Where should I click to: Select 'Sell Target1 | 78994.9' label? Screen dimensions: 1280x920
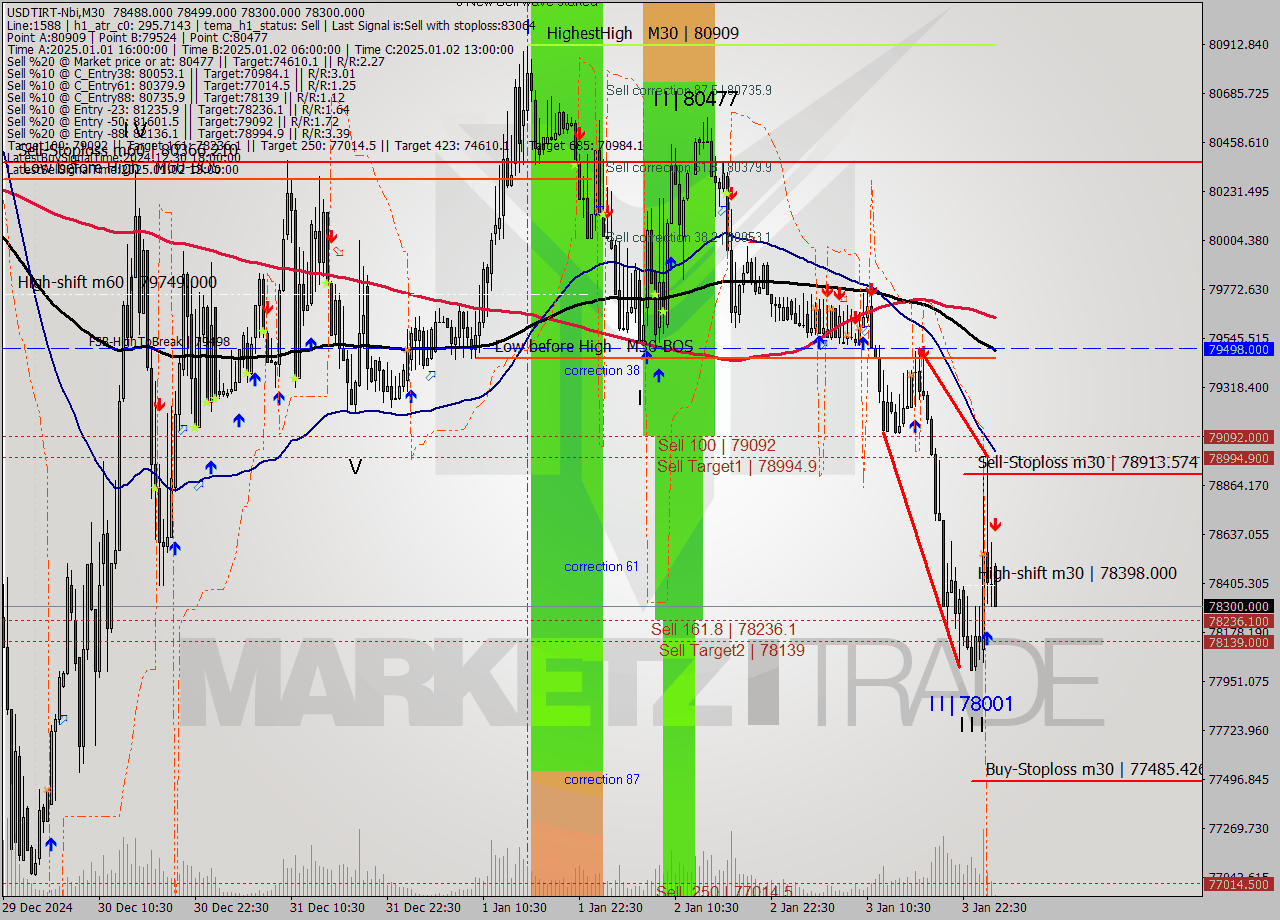pyautogui.click(x=737, y=466)
